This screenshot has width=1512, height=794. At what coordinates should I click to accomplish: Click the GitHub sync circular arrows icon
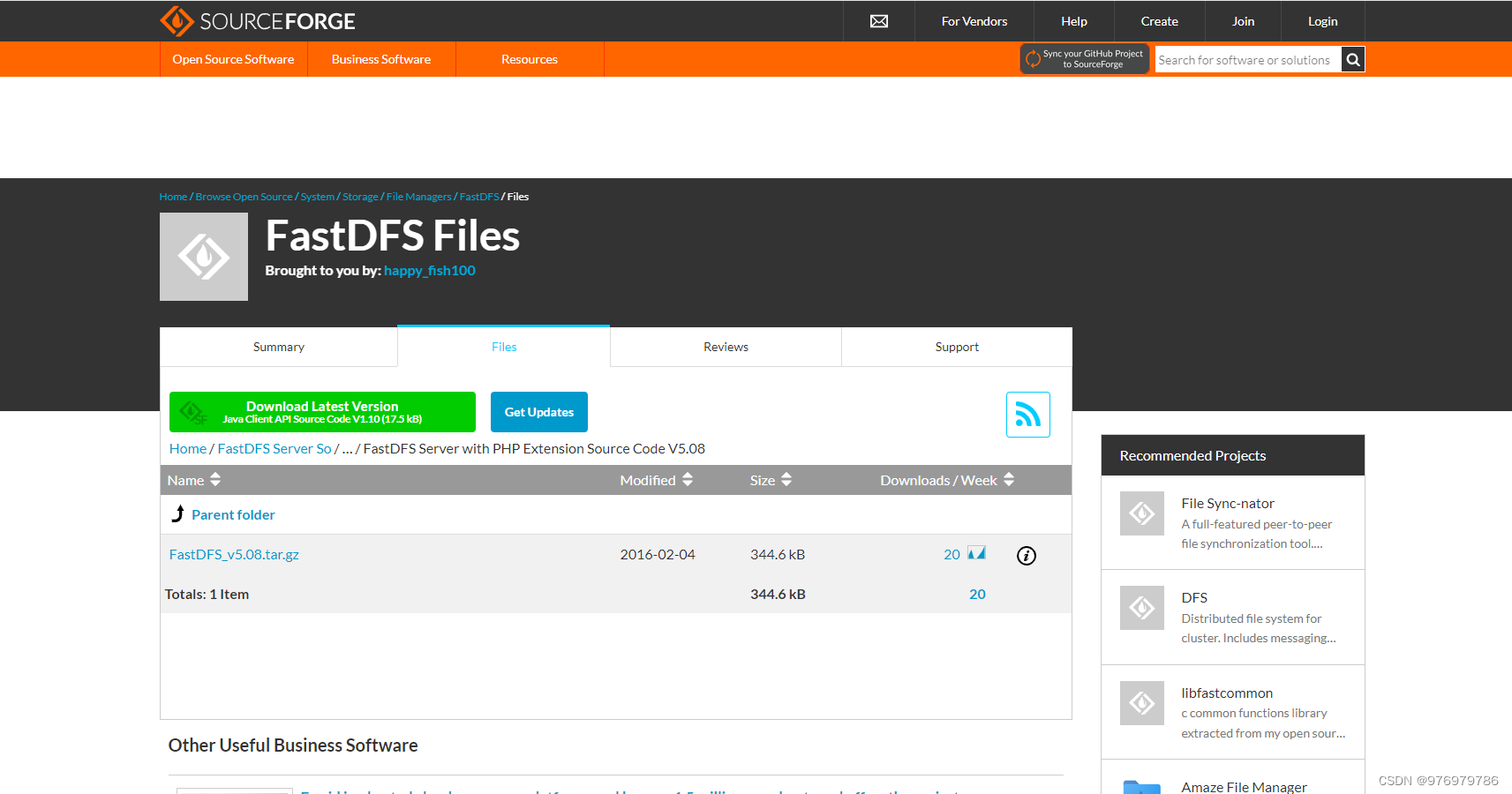(1033, 59)
